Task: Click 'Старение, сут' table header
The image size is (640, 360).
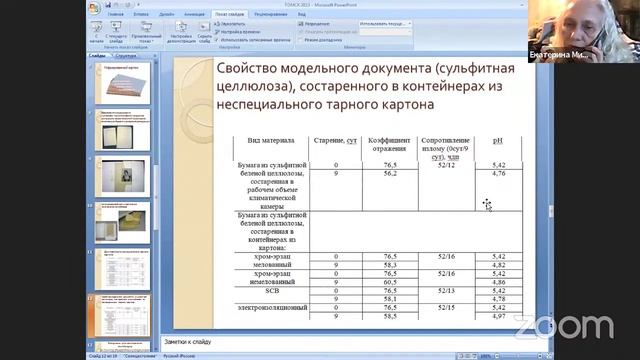Action: 335,140
